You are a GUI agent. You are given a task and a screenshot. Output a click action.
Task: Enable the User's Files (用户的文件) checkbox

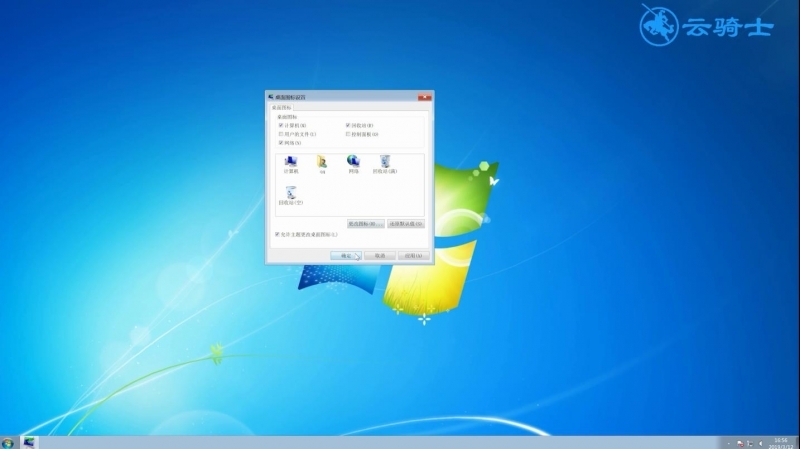[x=281, y=134]
